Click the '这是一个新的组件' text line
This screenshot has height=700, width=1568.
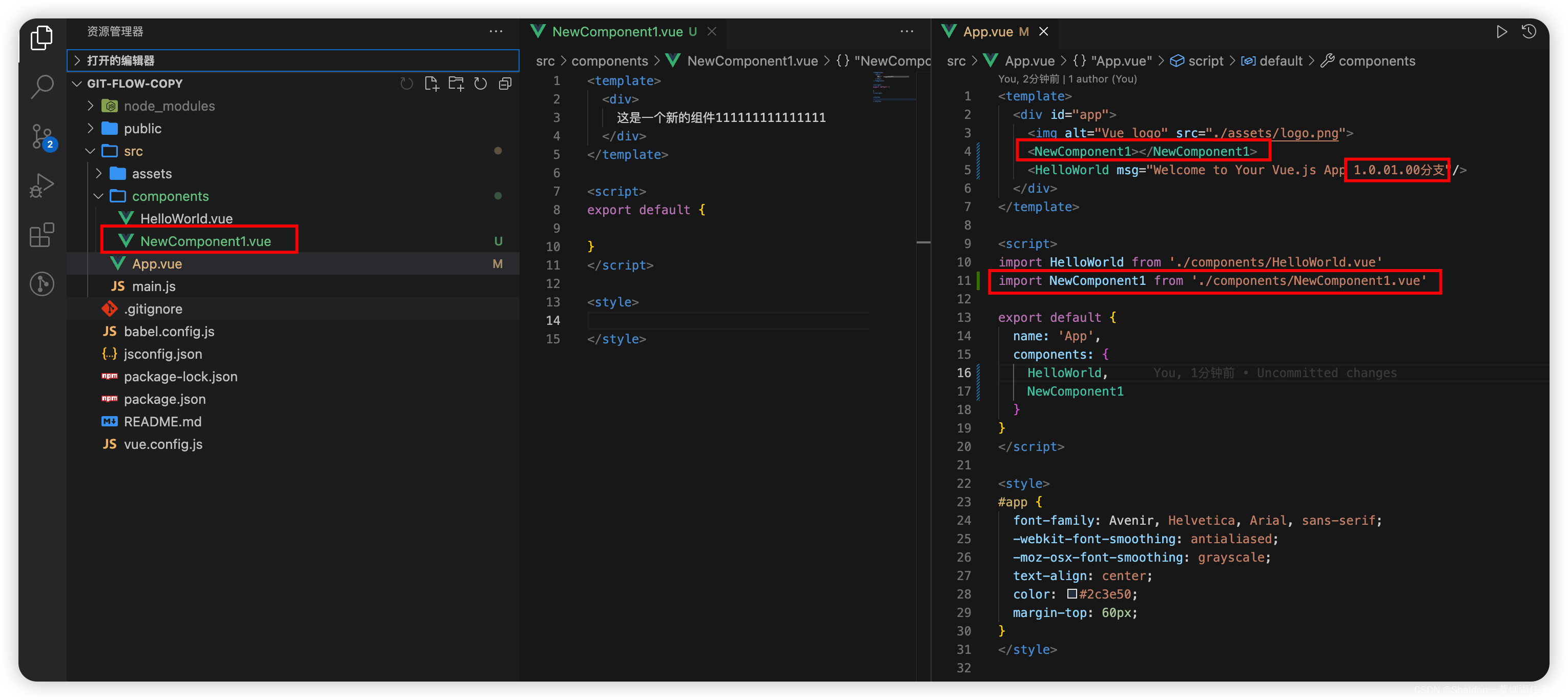click(x=720, y=117)
